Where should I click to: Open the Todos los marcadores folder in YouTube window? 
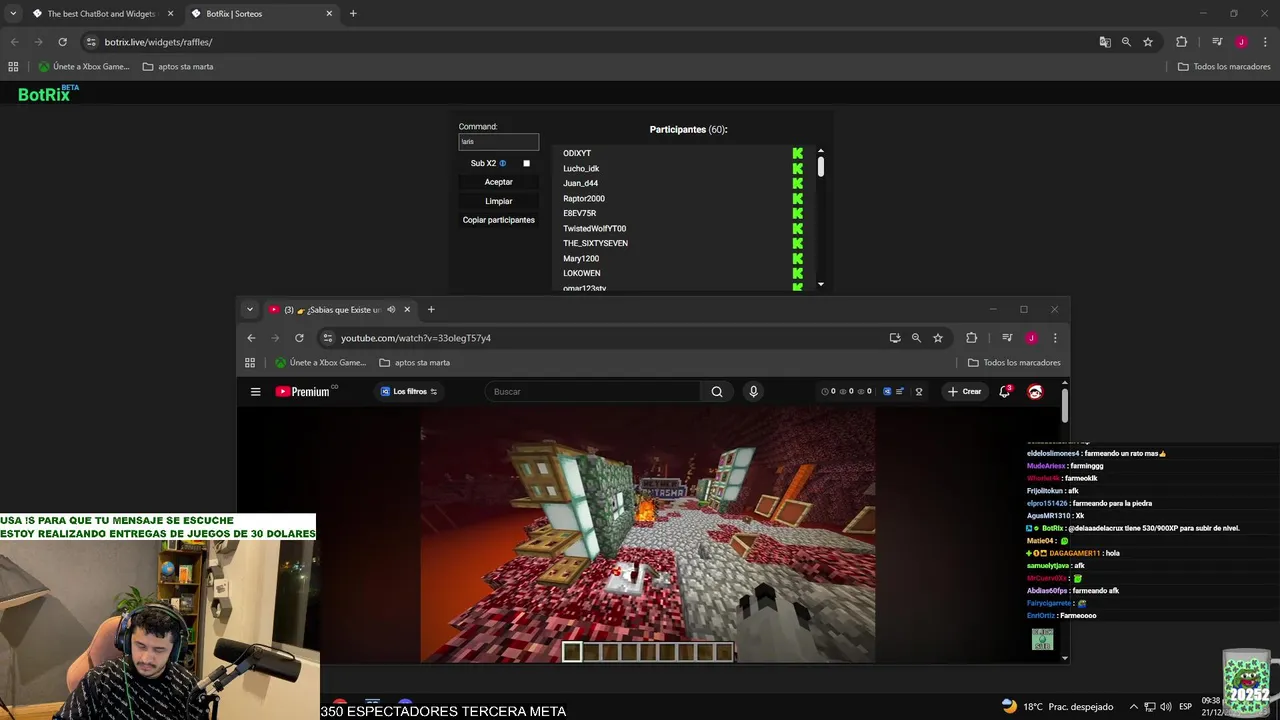[1014, 362]
